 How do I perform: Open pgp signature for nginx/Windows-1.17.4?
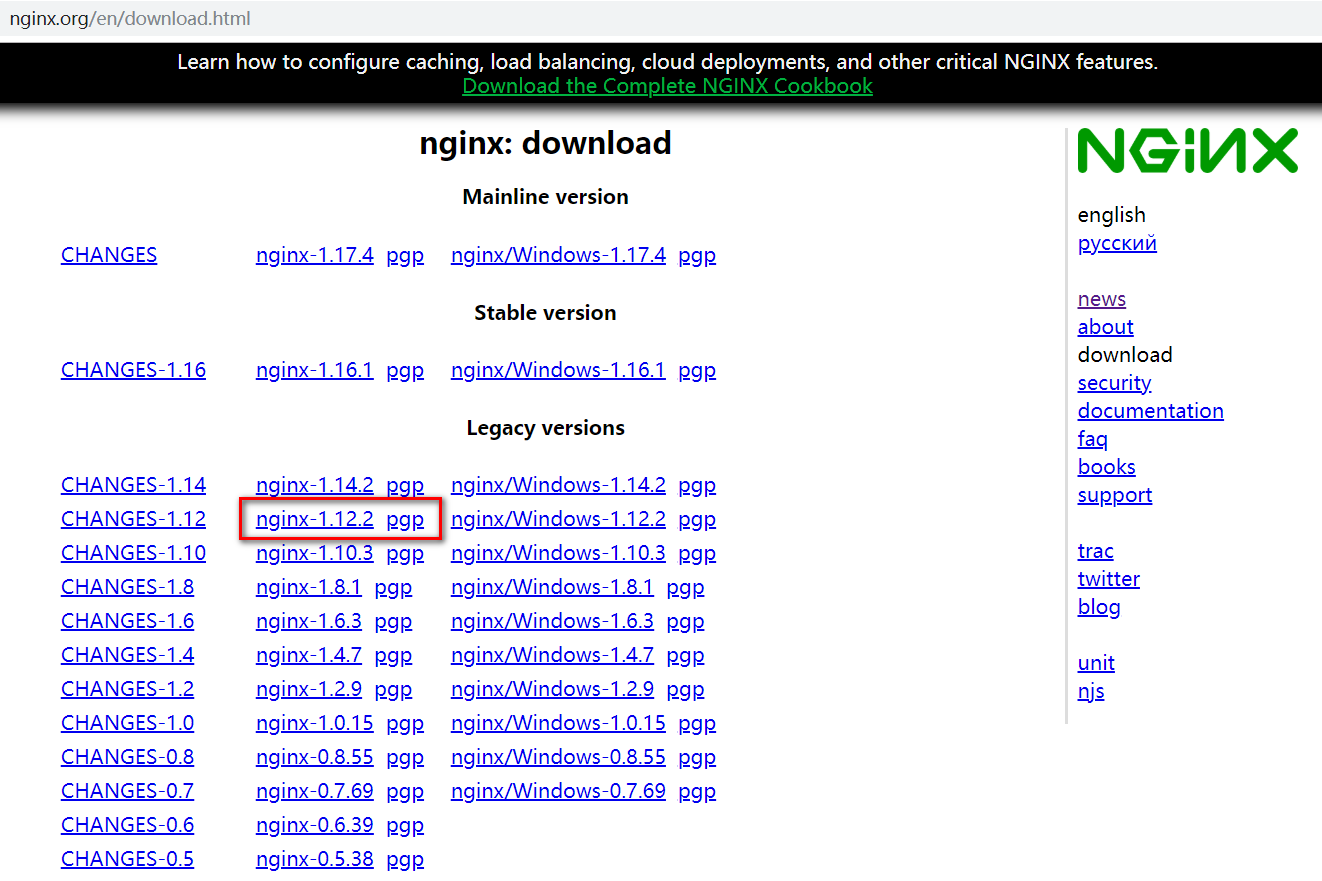[x=697, y=256]
